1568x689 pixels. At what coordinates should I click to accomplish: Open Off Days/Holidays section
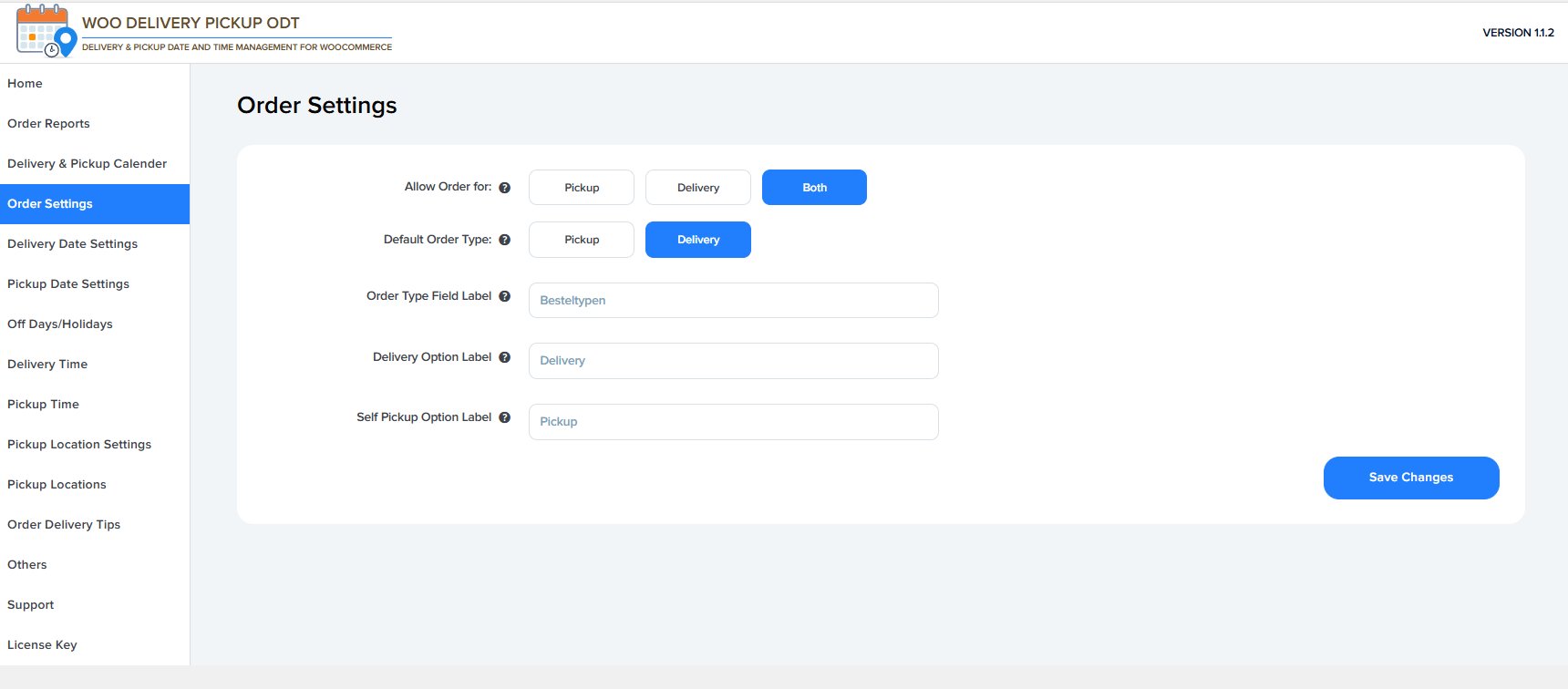pos(60,324)
